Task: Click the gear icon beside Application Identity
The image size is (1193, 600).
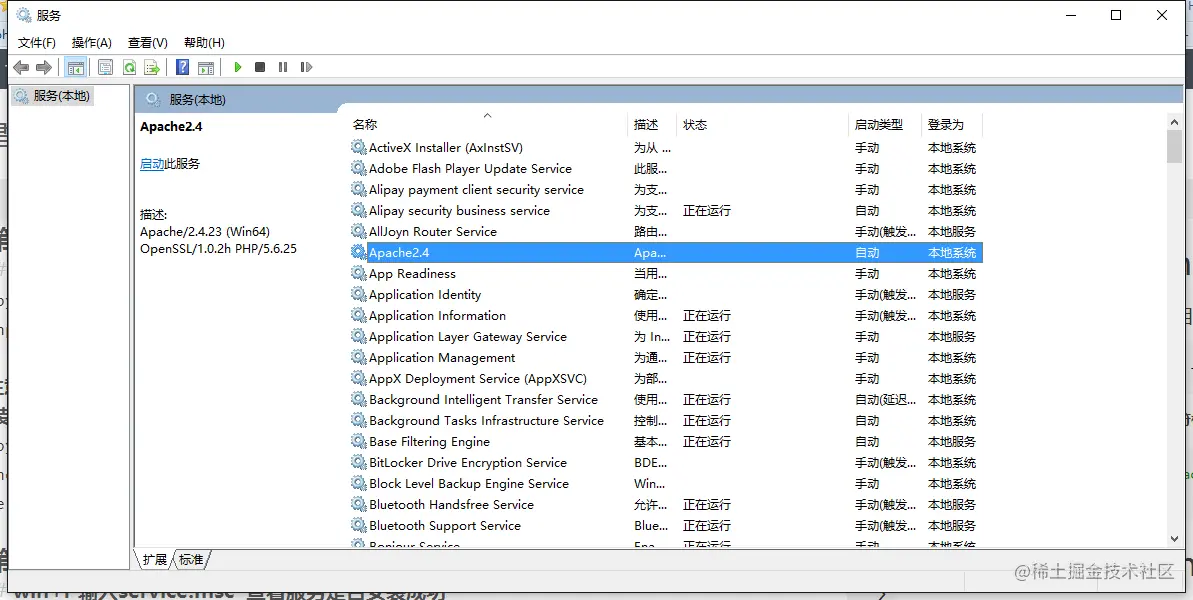Action: point(358,295)
